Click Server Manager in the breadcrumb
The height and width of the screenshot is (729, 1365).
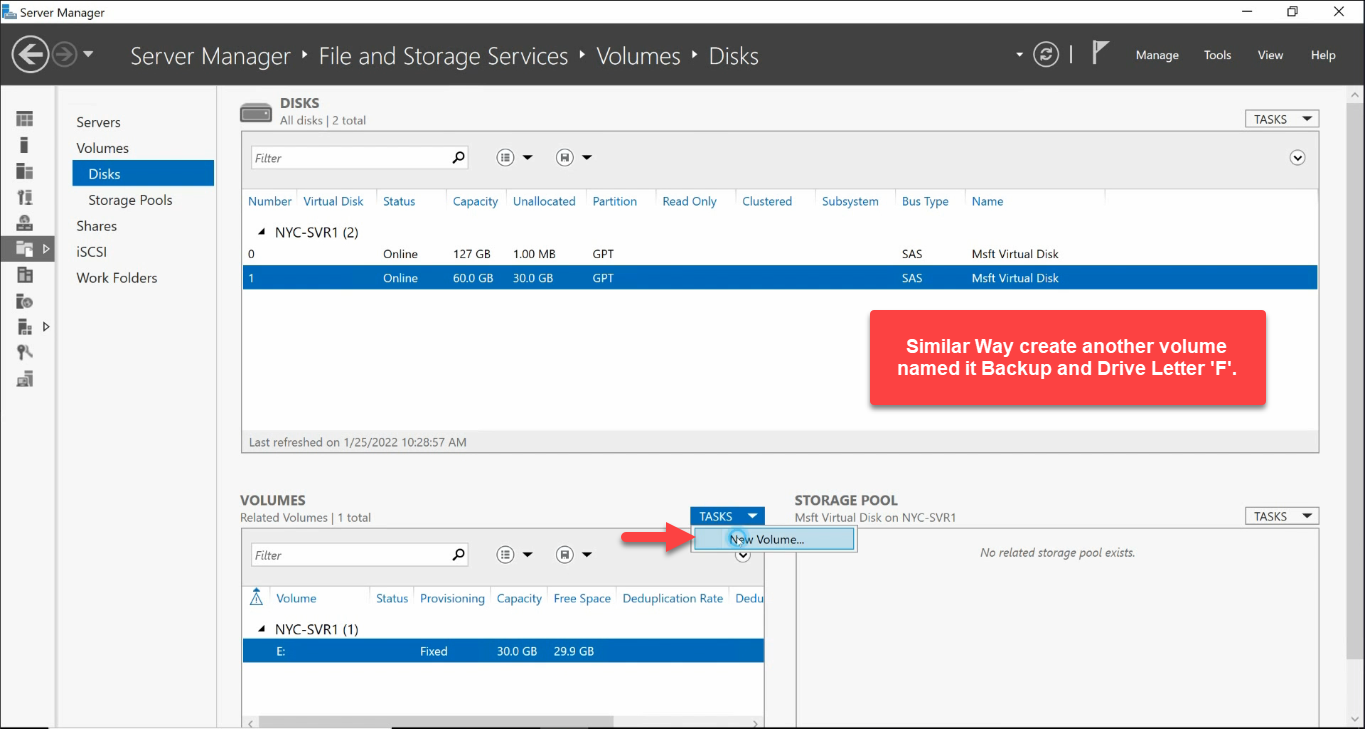pos(210,56)
